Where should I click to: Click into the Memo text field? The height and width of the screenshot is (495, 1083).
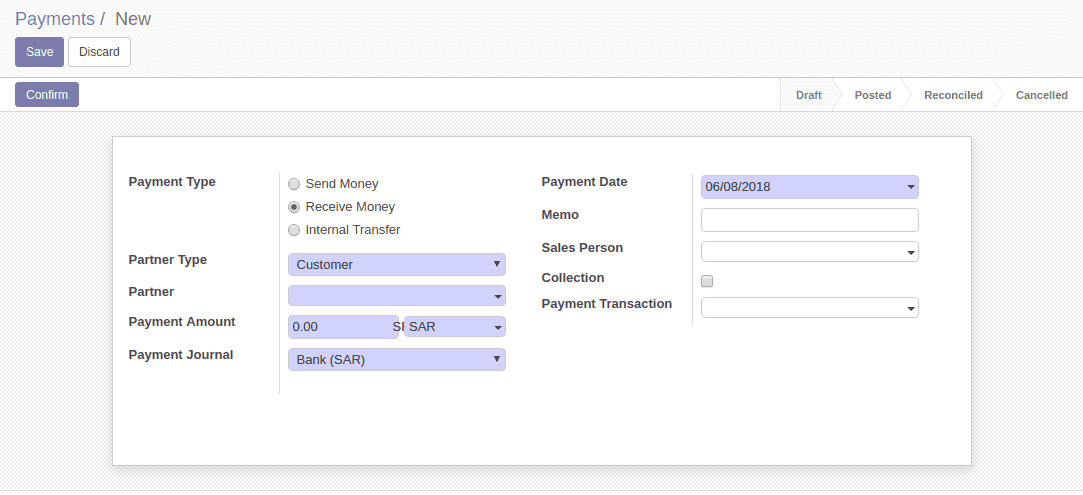pyautogui.click(x=809, y=220)
